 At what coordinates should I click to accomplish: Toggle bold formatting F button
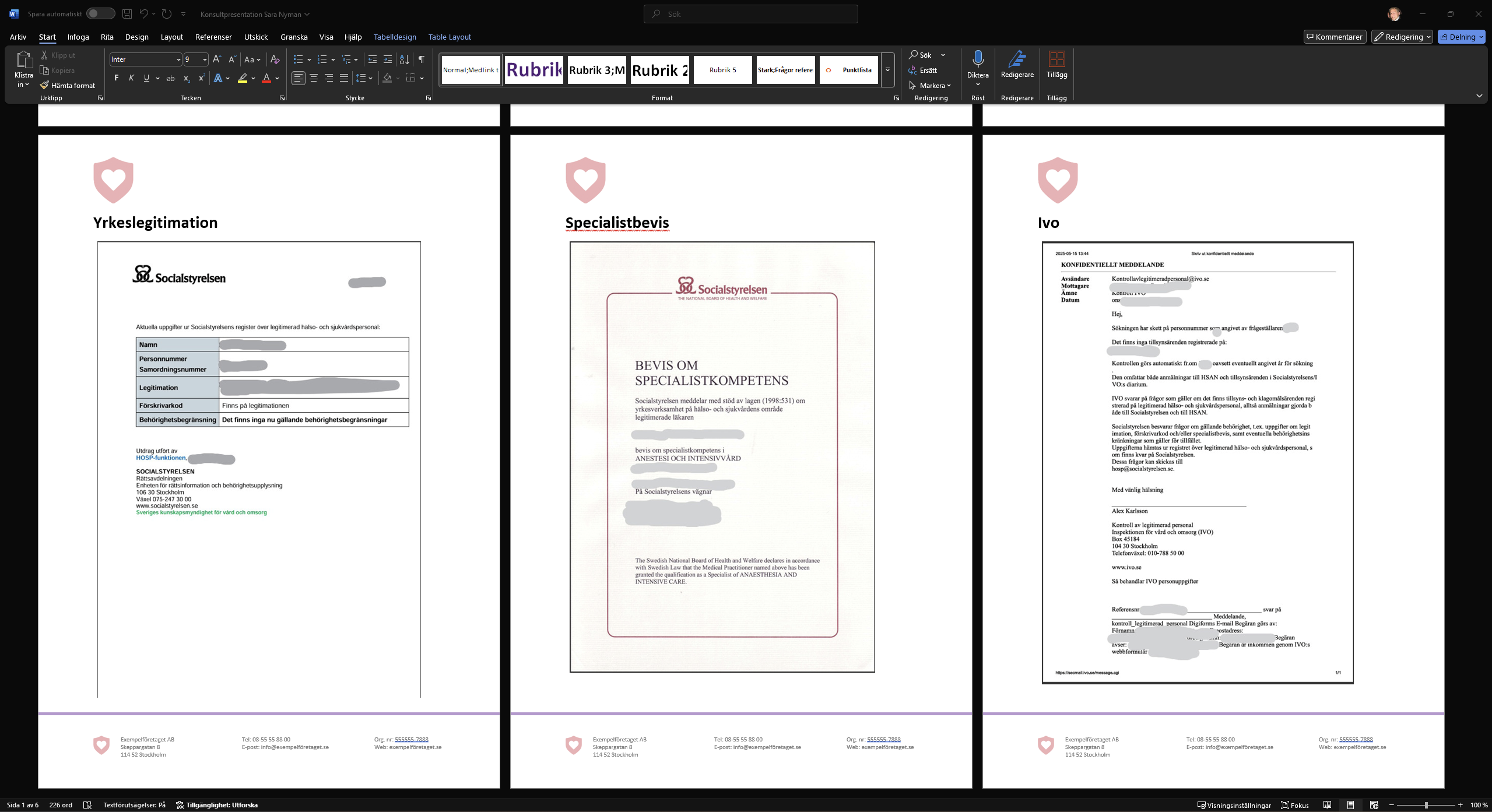tap(117, 78)
